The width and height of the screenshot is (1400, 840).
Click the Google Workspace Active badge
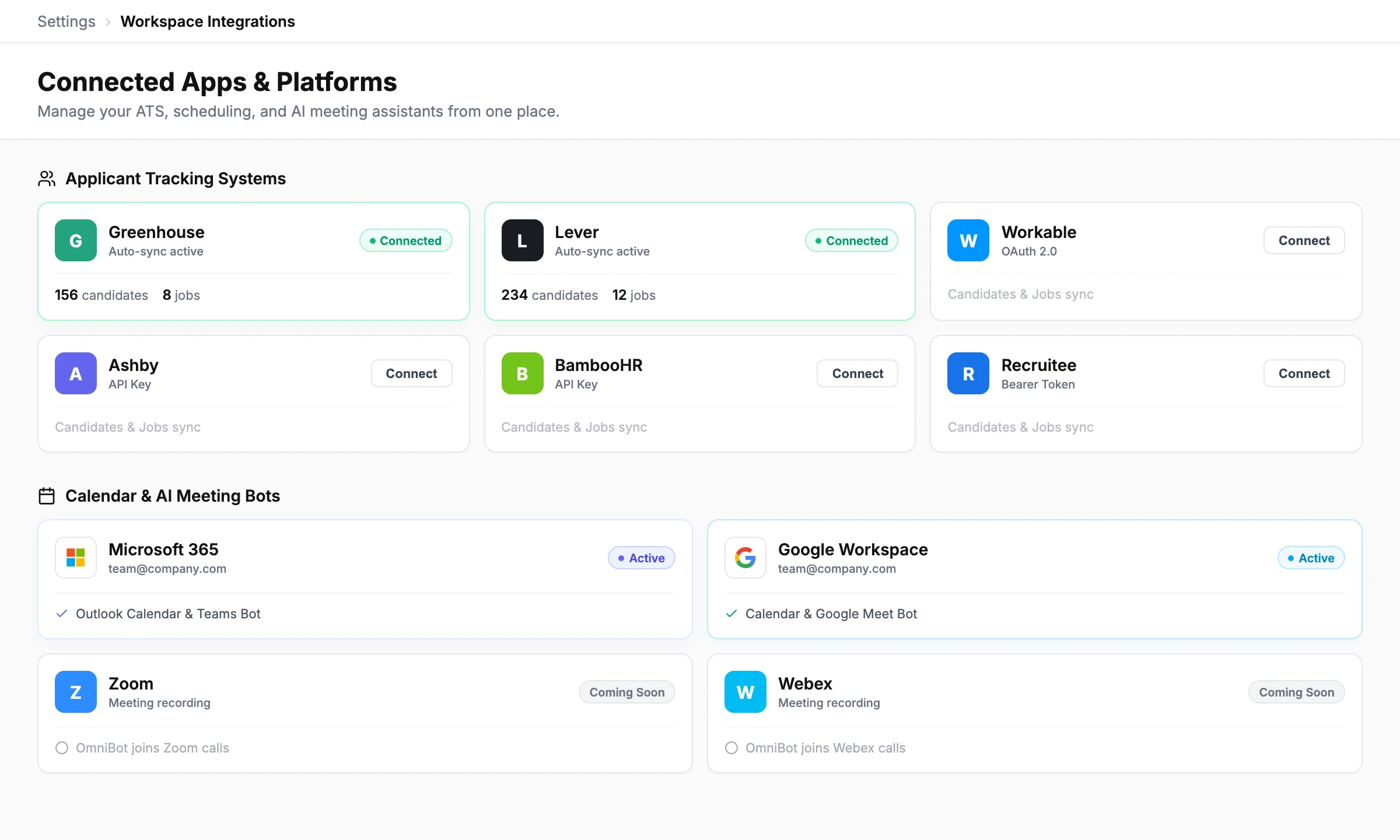(1311, 558)
